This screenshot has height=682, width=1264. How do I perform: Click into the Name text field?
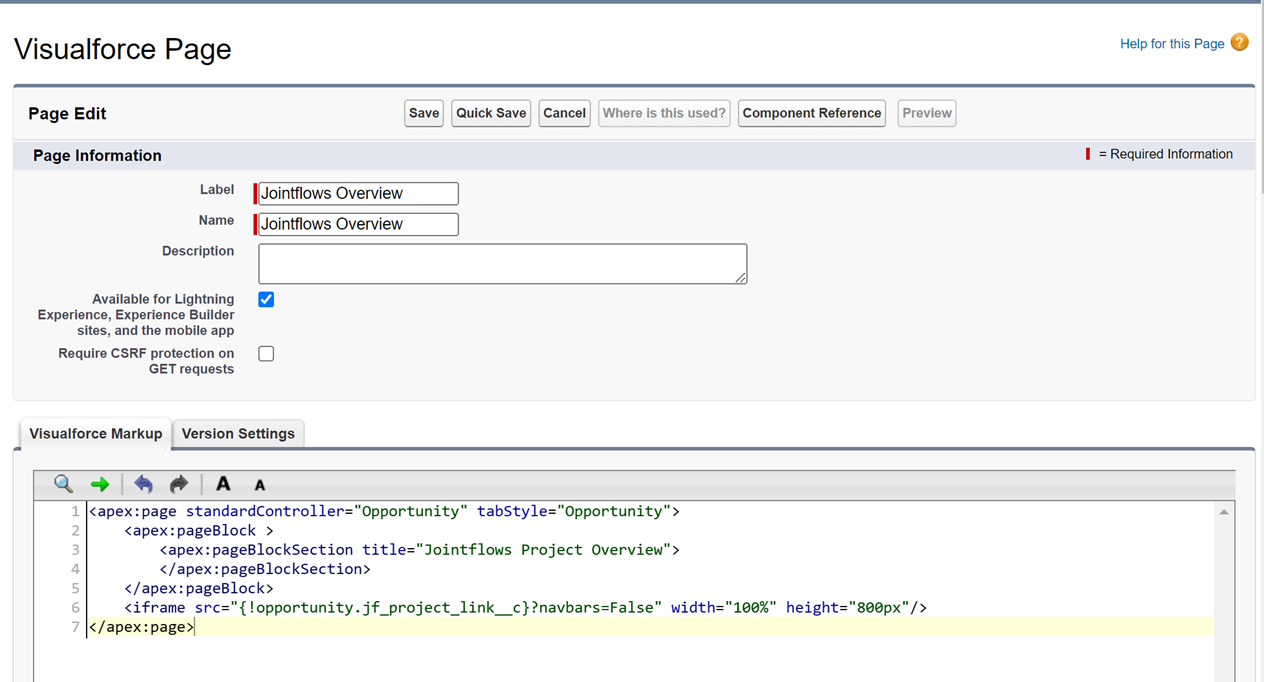[x=358, y=224]
